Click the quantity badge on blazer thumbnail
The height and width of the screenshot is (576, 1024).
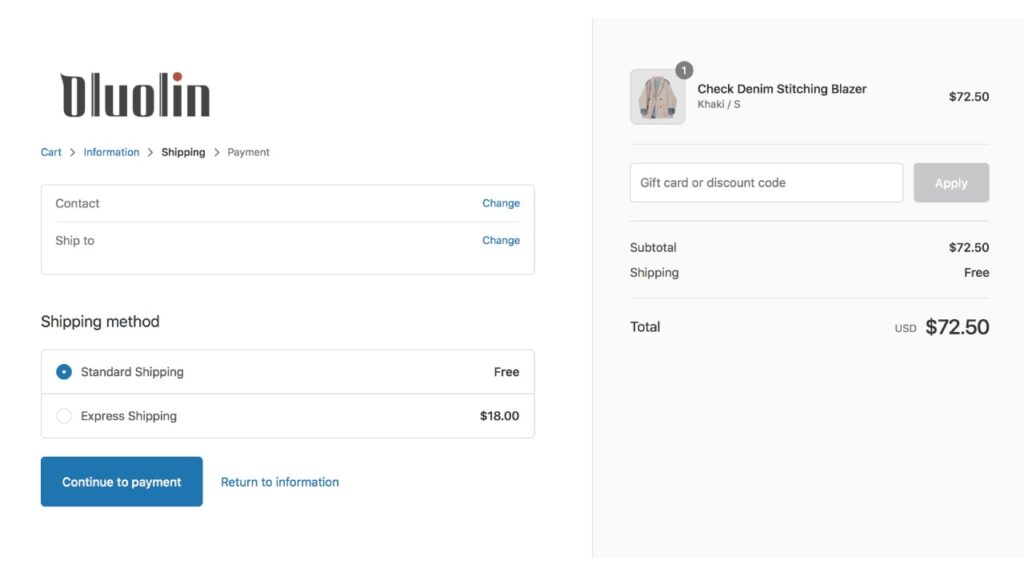(x=684, y=70)
